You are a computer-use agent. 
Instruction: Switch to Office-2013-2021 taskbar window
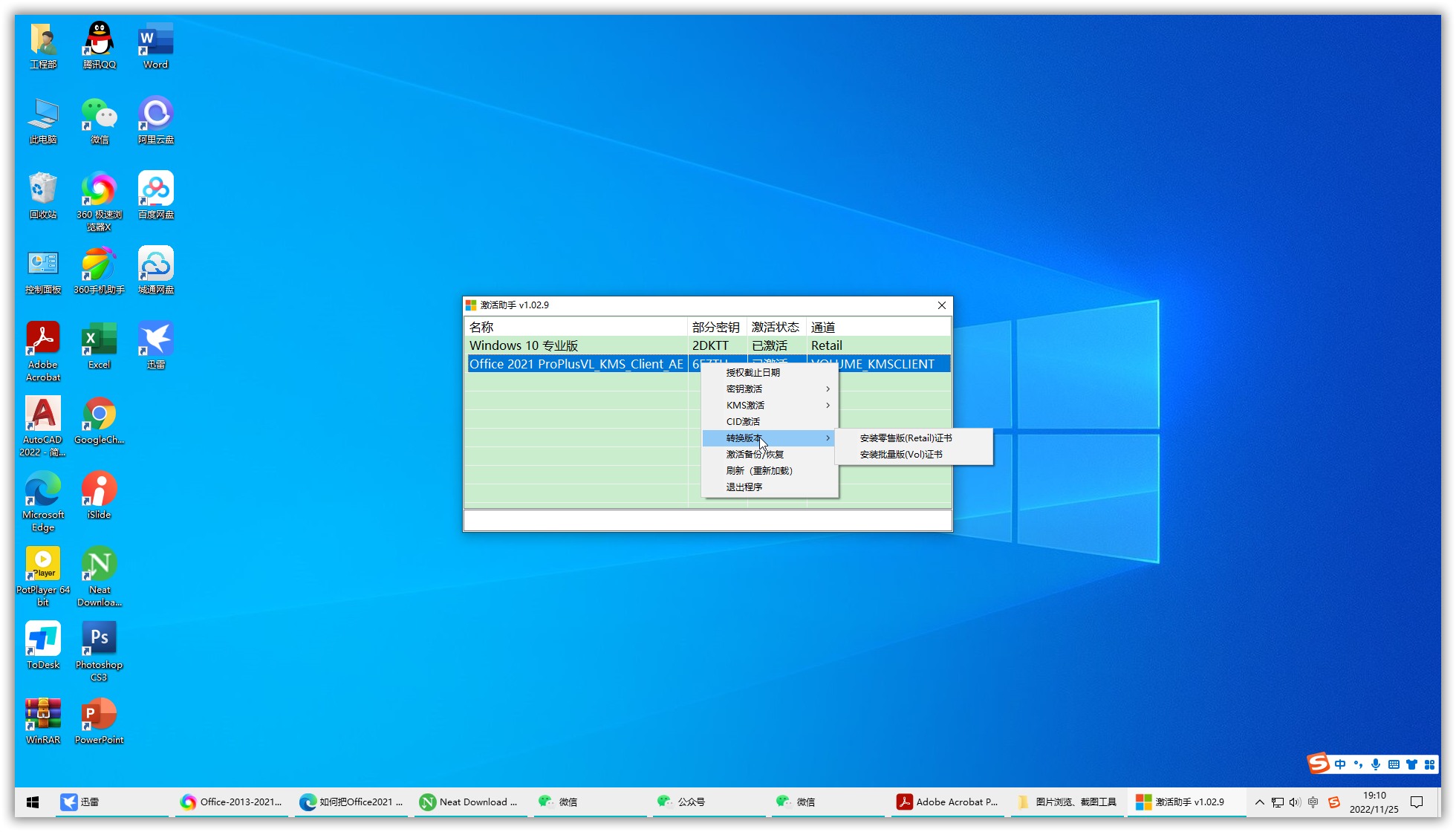coord(231,802)
